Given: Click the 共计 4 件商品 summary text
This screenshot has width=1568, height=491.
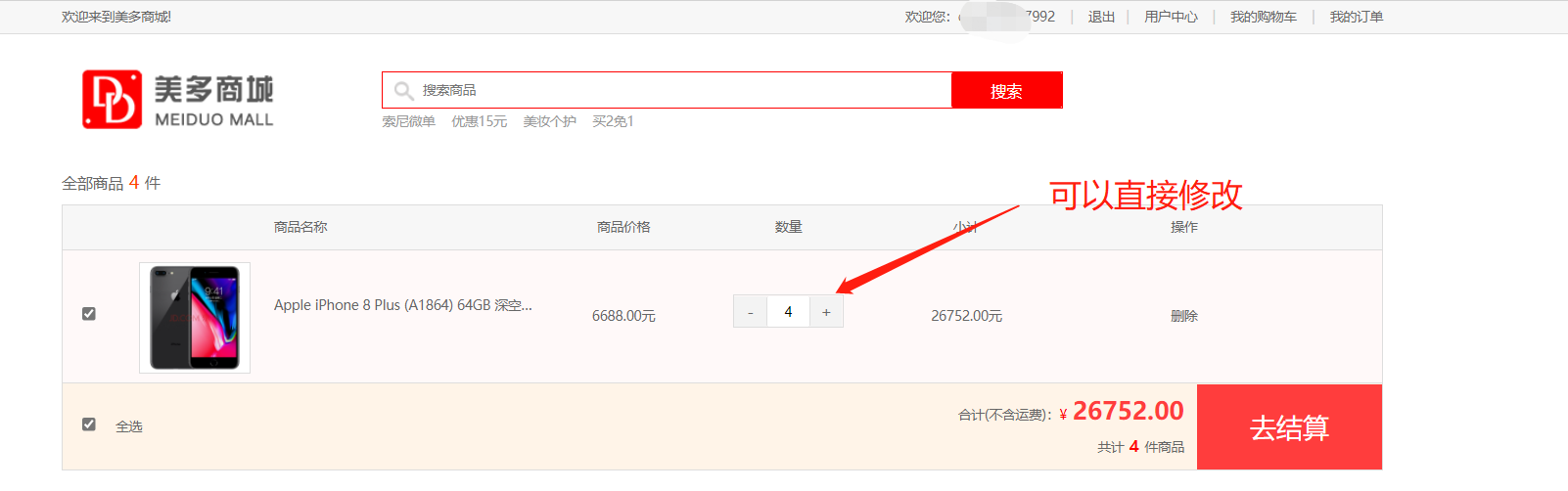Looking at the screenshot, I should point(1140,447).
